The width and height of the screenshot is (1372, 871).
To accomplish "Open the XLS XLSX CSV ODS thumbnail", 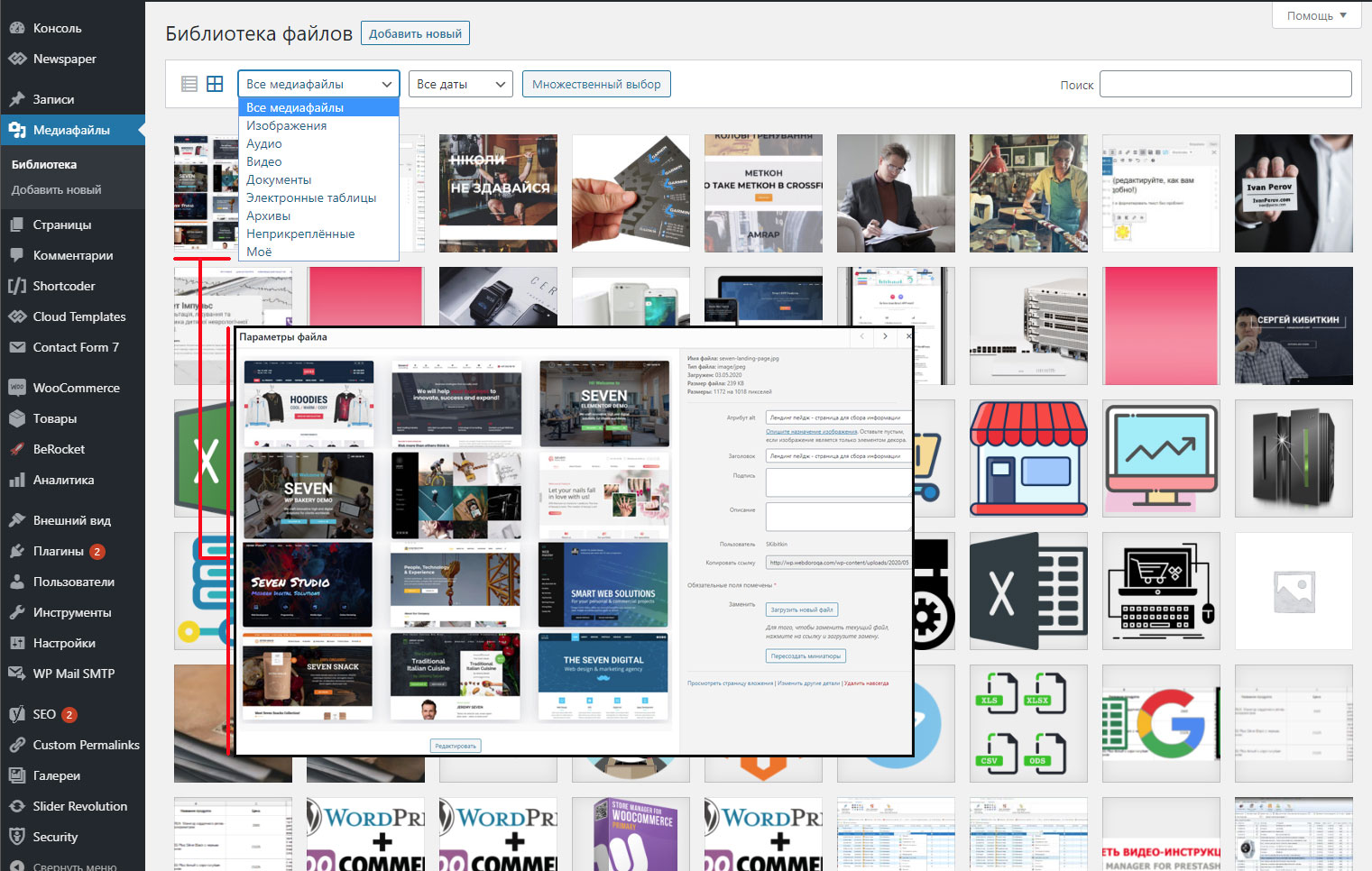I will click(x=1028, y=723).
